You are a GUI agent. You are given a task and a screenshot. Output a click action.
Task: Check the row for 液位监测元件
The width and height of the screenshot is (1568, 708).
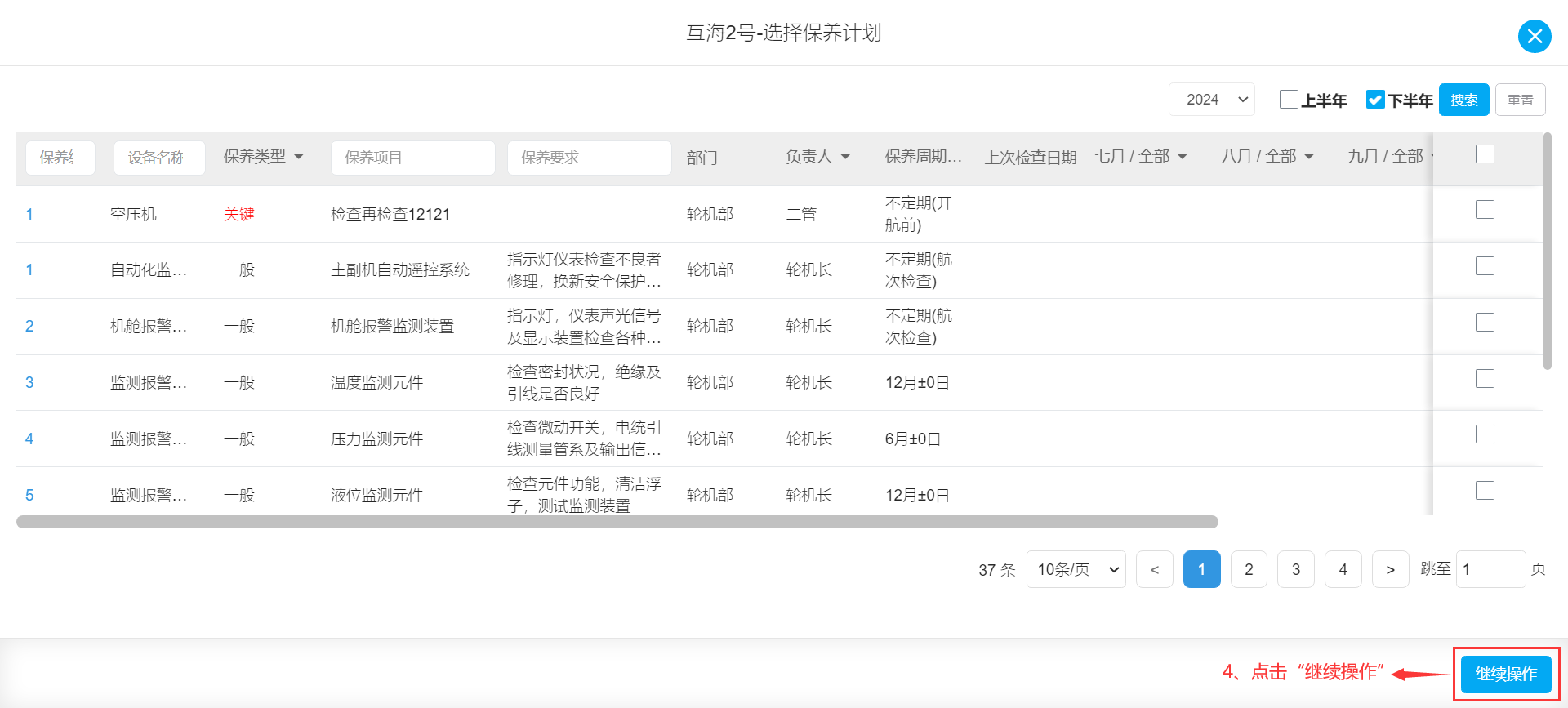(x=1485, y=491)
